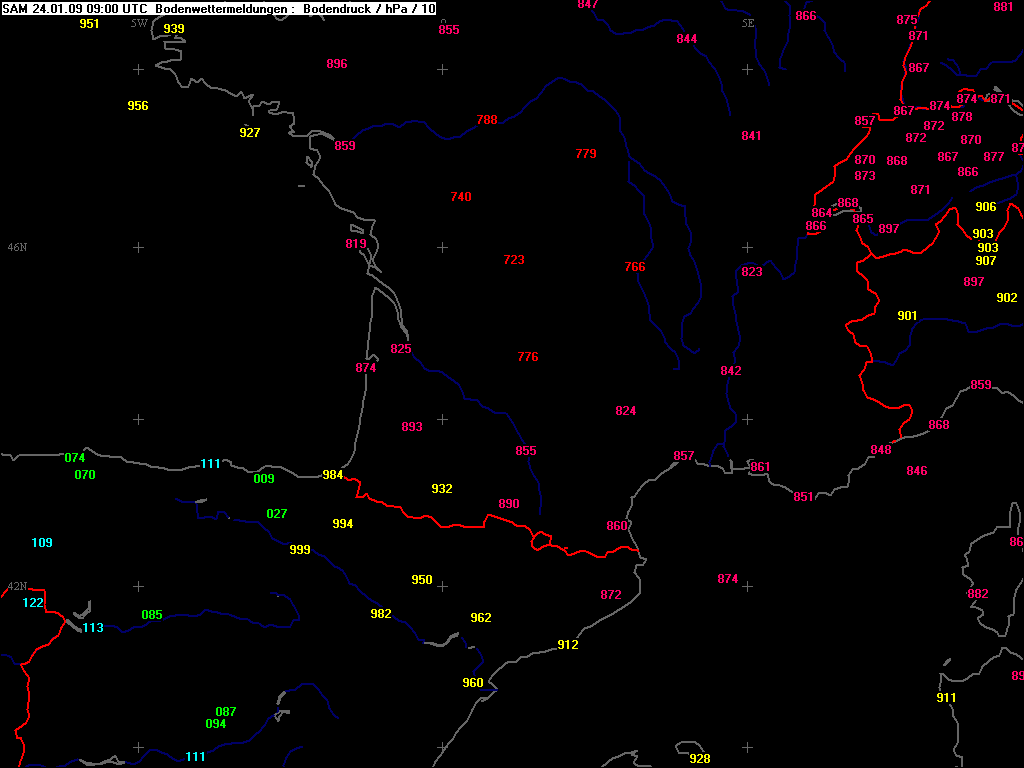Select the station value 740
Screen dimensions: 1024x768
tap(461, 197)
